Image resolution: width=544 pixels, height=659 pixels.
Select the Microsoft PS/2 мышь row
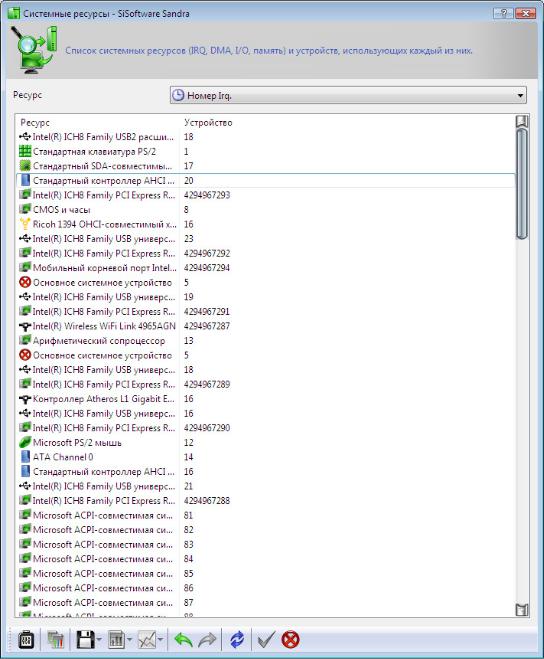[x=266, y=443]
